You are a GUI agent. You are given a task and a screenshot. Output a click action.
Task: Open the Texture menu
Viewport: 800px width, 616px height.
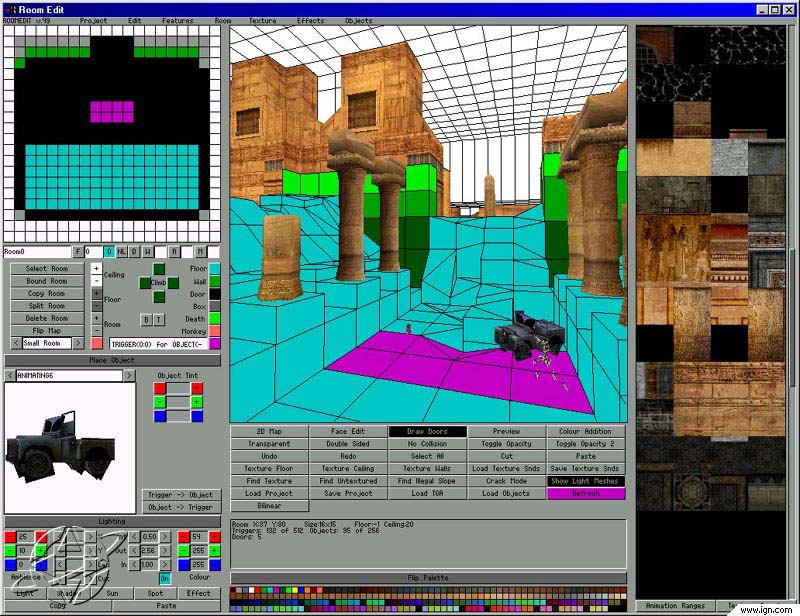[x=262, y=20]
